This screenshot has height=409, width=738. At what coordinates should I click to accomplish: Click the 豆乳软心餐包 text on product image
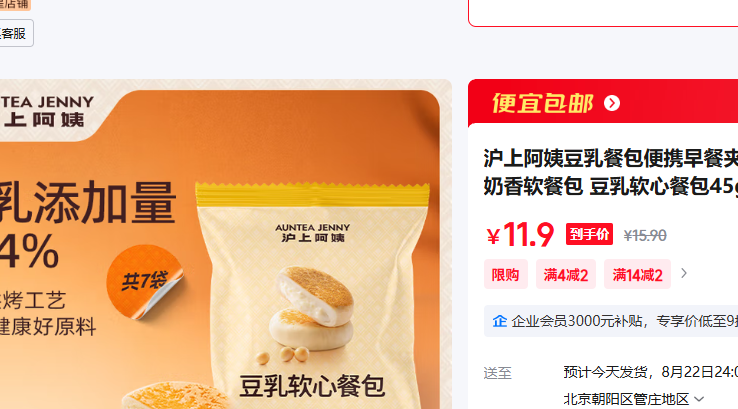tap(312, 386)
